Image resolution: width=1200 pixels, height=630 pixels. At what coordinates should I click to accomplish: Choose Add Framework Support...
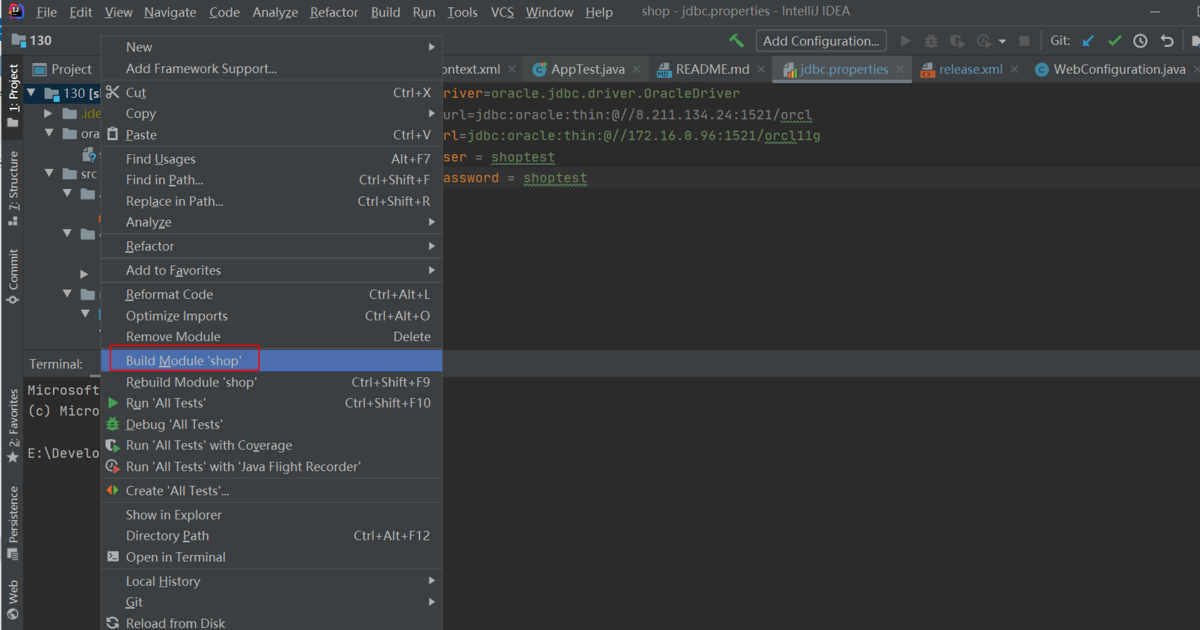[x=272, y=69]
